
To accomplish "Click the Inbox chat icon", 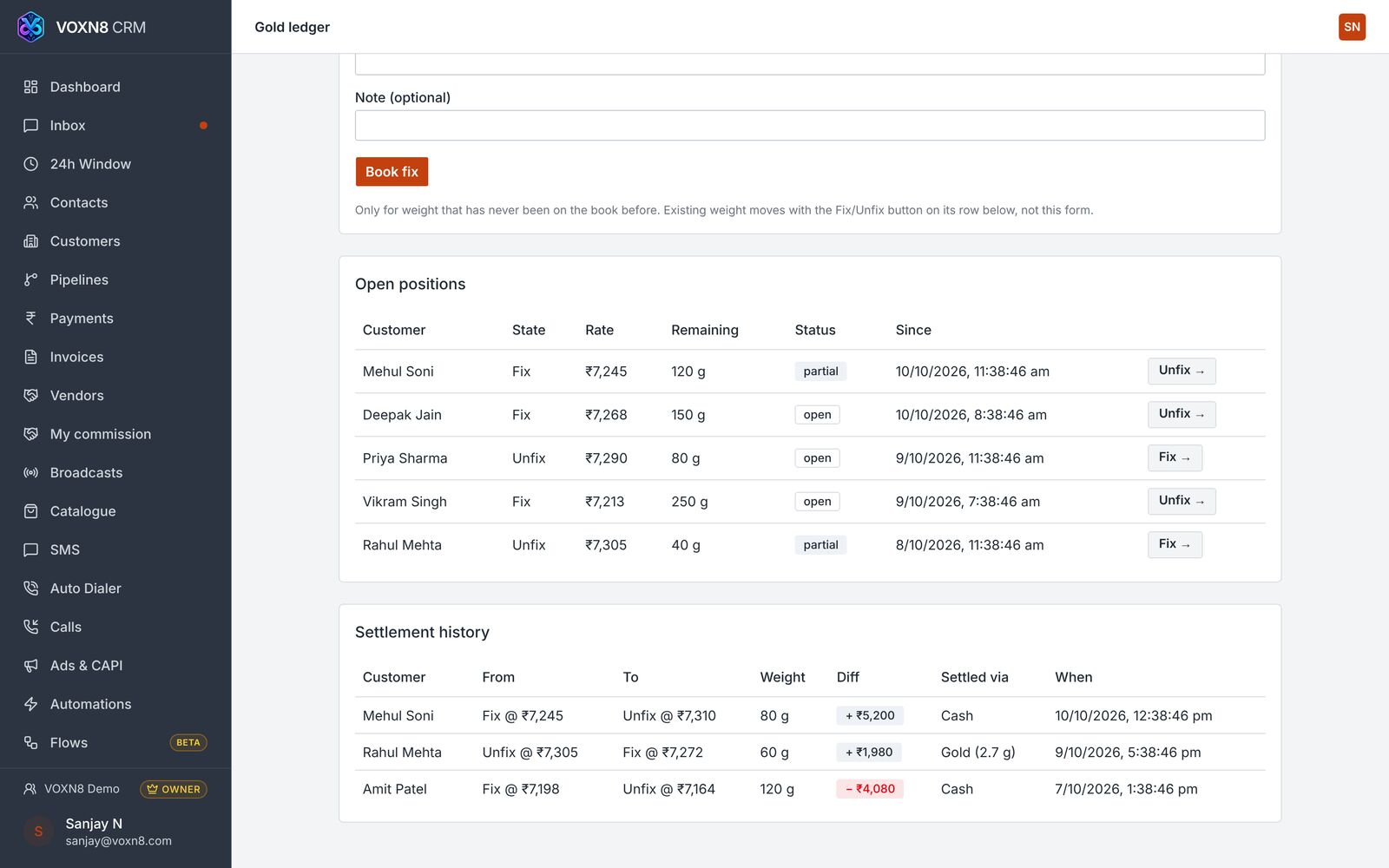I will point(31,125).
